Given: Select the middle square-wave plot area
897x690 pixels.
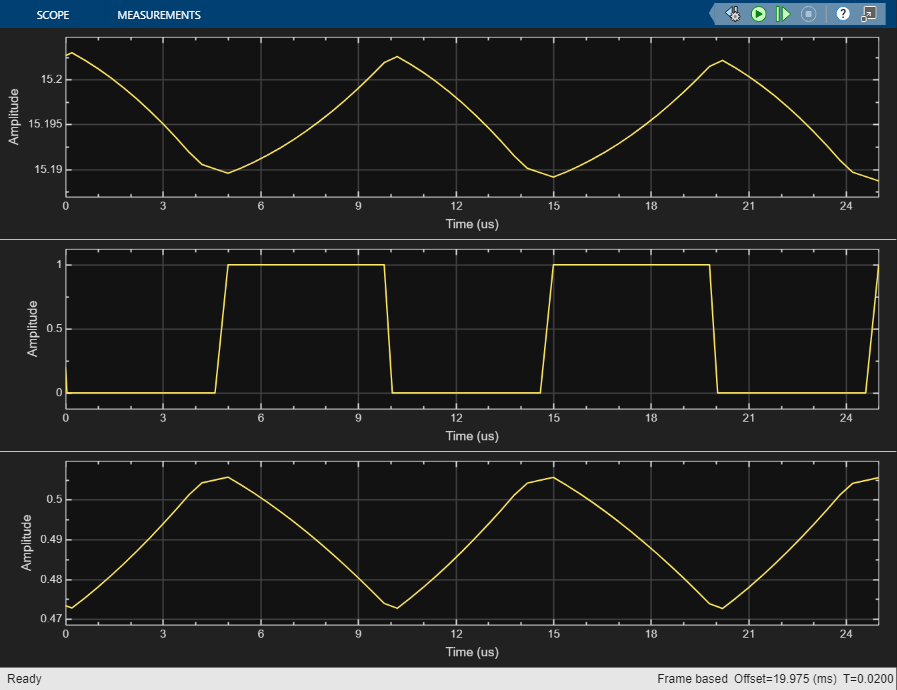Looking at the screenshot, I should (x=472, y=330).
